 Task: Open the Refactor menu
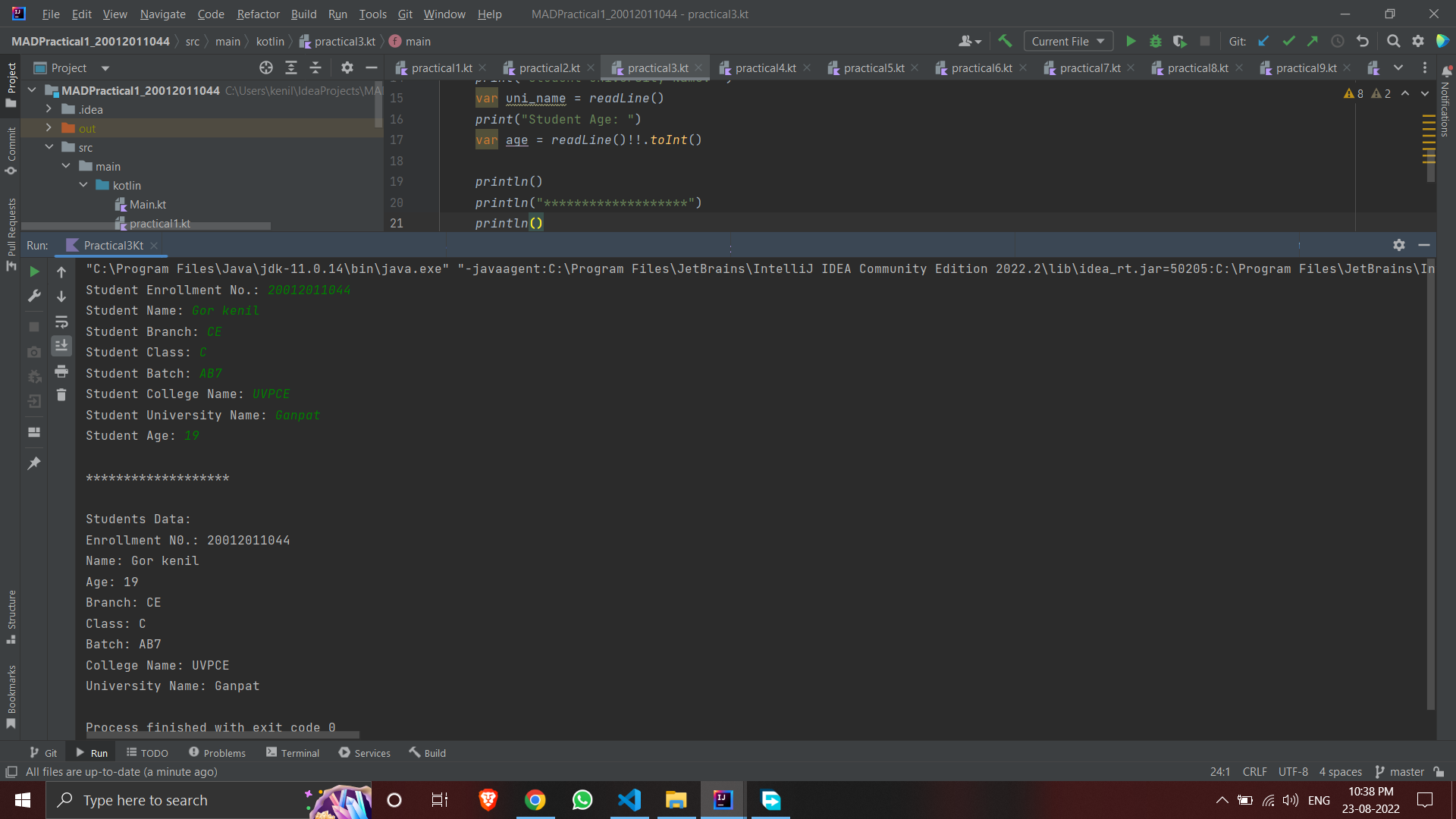258,14
